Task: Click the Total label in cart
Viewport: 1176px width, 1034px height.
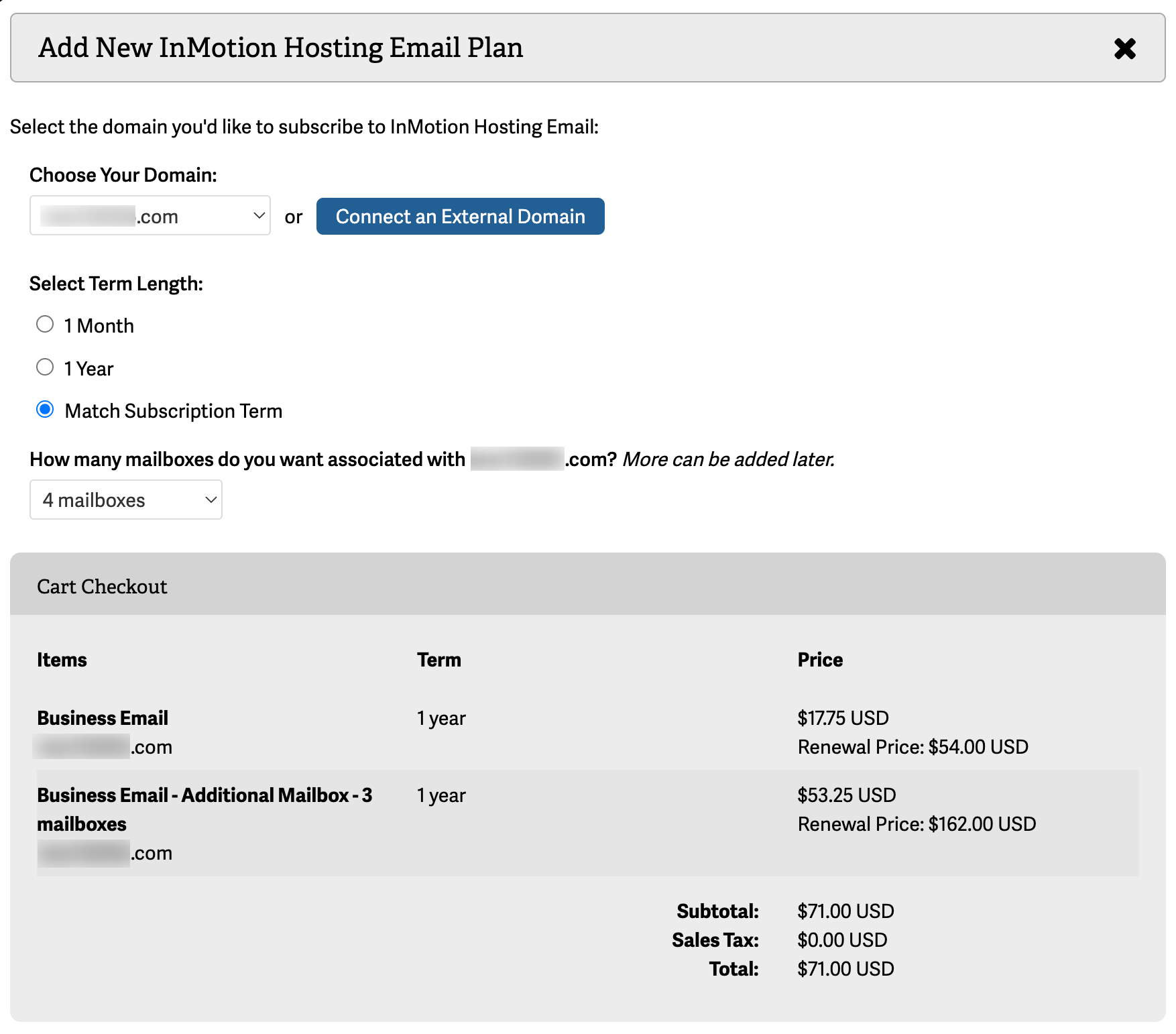Action: 733,969
